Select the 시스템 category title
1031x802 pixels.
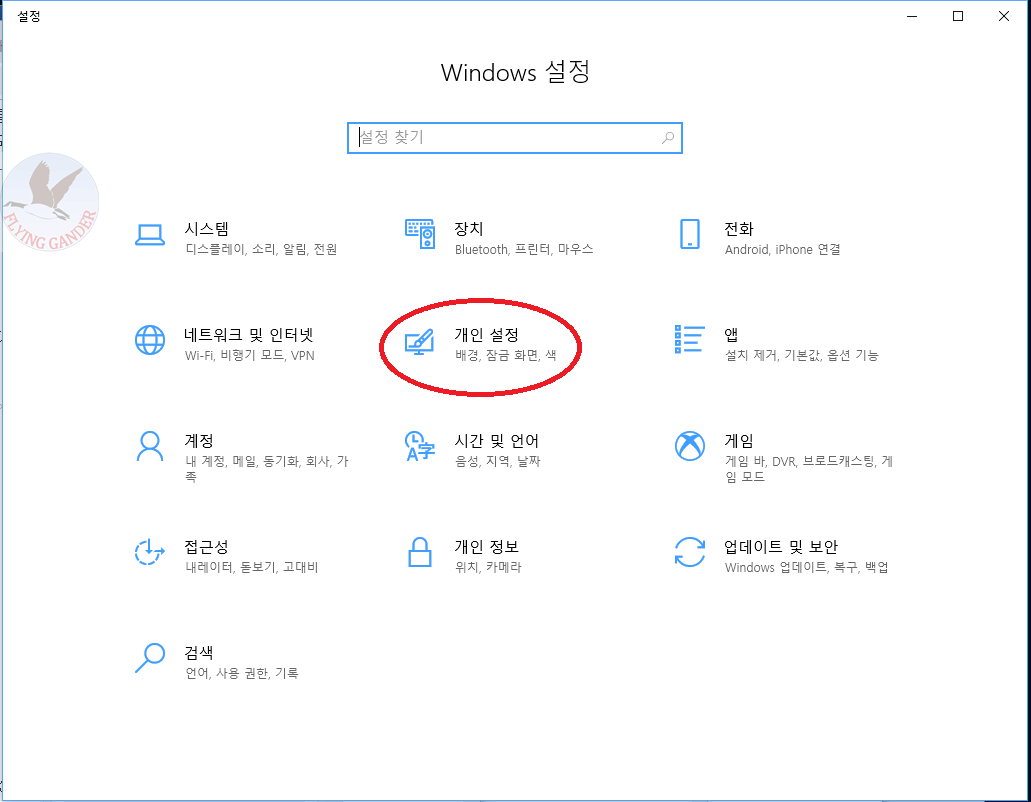click(x=207, y=229)
